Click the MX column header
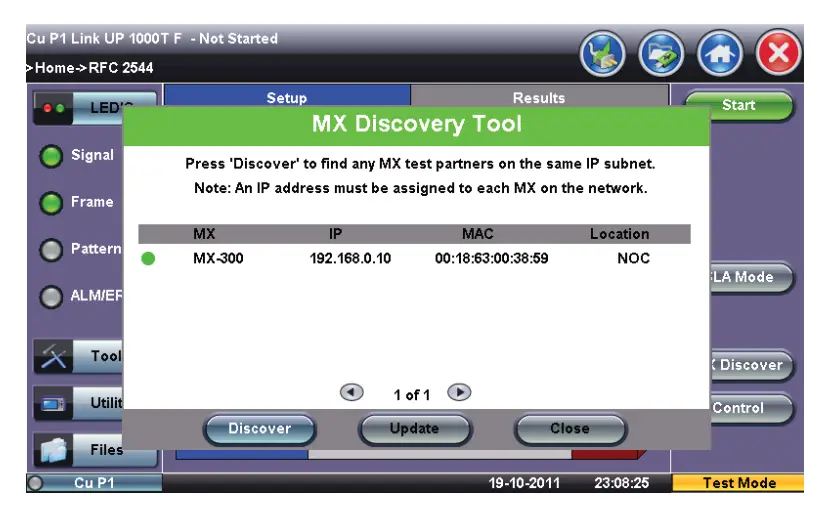Image resolution: width=816 pixels, height=521 pixels. pyautogui.click(x=204, y=234)
